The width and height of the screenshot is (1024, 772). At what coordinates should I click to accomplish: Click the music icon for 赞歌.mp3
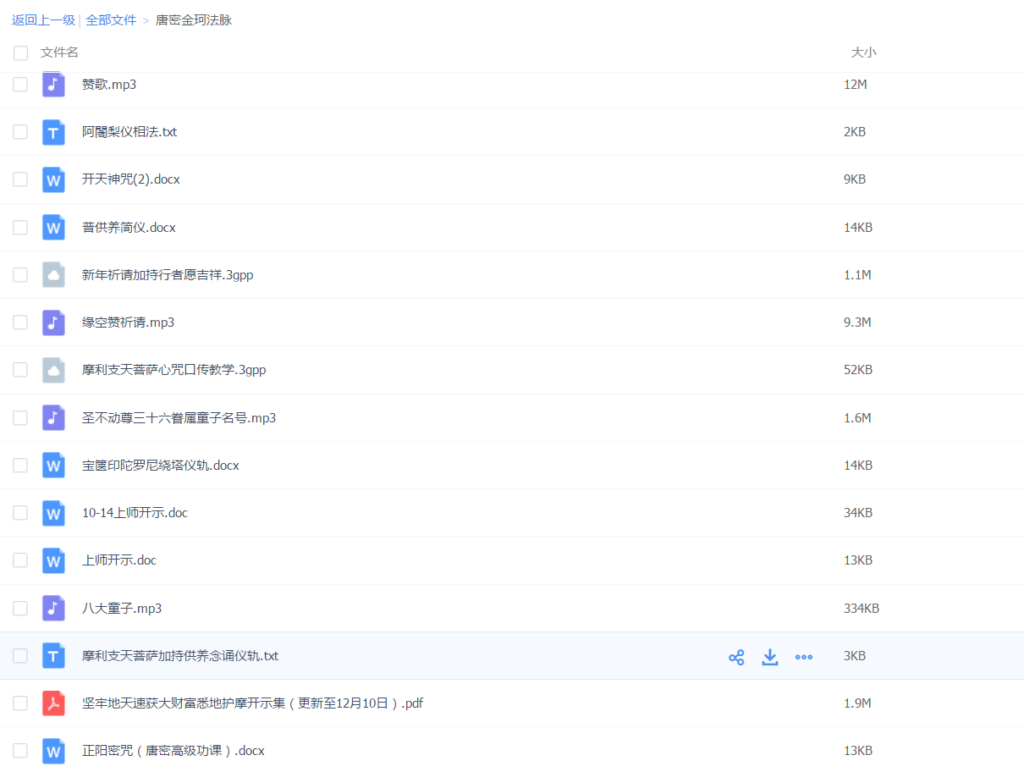pyautogui.click(x=54, y=85)
